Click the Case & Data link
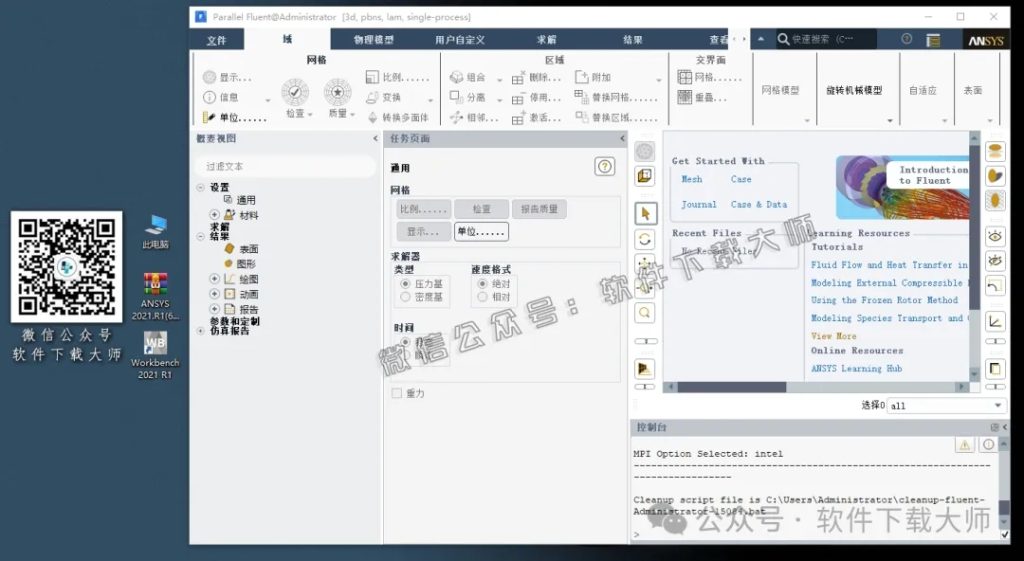Image resolution: width=1024 pixels, height=561 pixels. 759,204
